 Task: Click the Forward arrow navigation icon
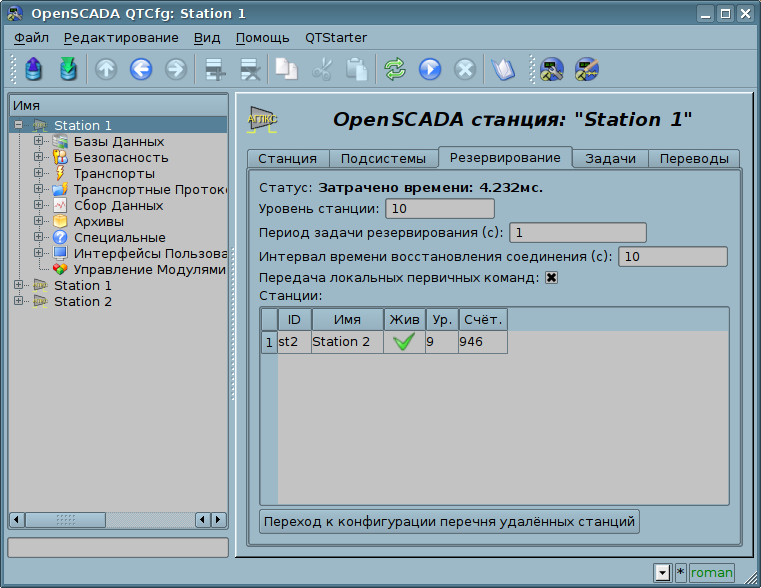[x=176, y=69]
